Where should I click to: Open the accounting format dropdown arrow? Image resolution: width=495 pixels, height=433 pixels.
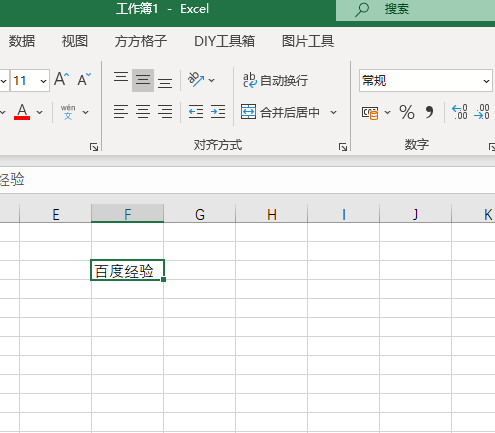[x=387, y=112]
